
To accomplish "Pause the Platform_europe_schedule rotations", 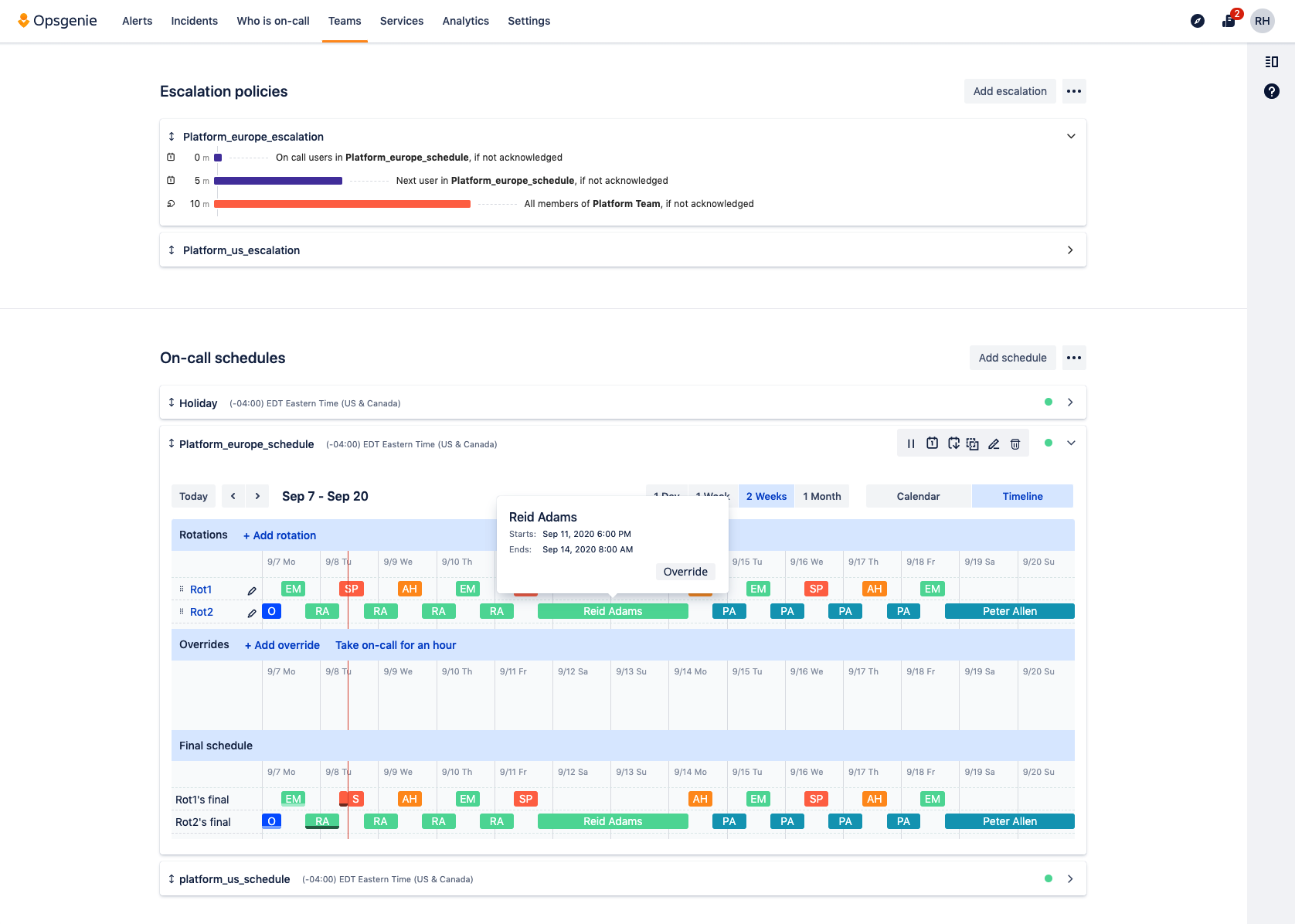I will coord(910,443).
